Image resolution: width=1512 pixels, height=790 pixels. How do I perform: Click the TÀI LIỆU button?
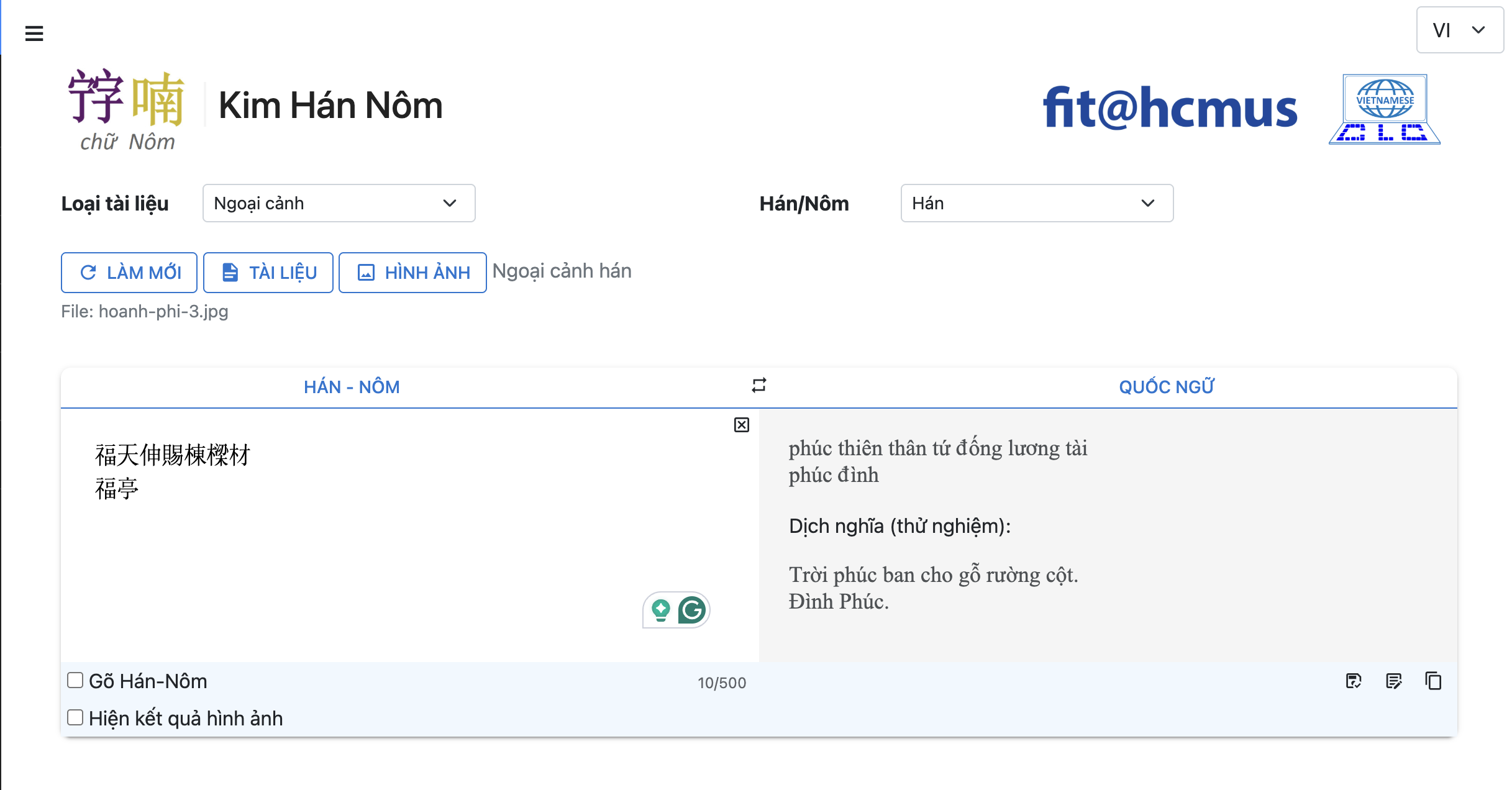[268, 273]
